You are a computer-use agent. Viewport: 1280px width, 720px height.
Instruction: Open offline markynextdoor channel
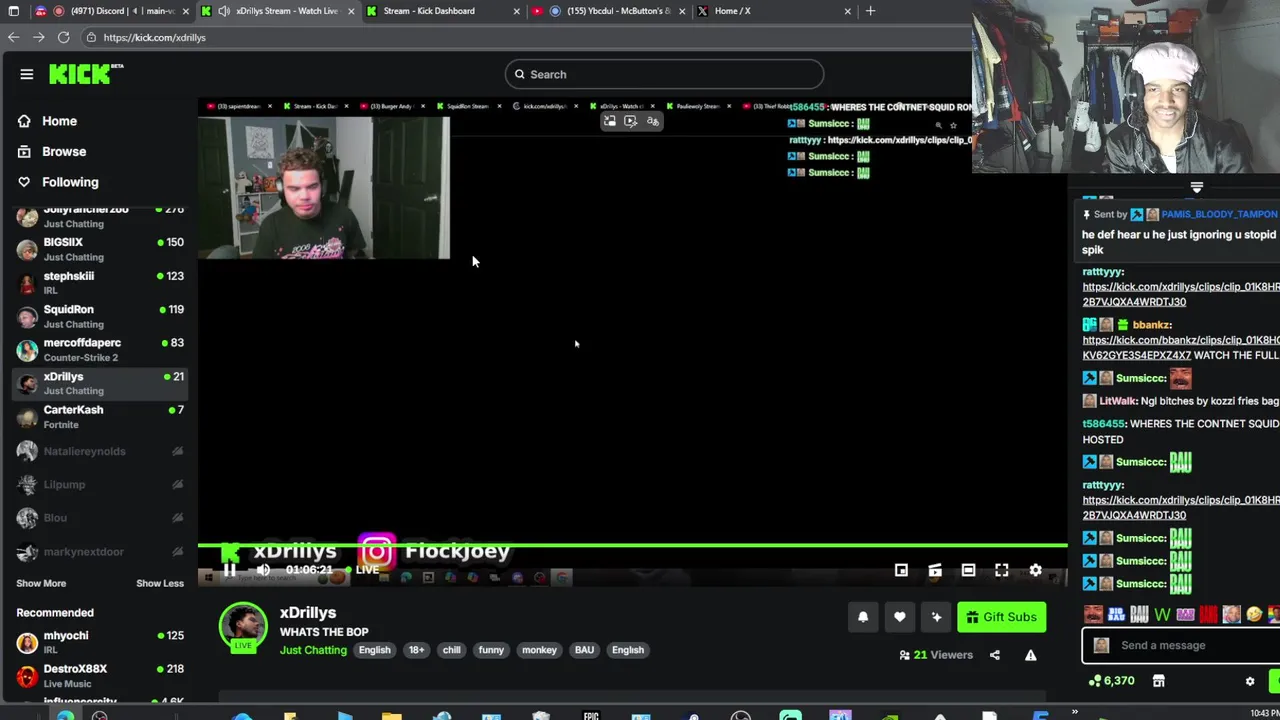click(100, 551)
